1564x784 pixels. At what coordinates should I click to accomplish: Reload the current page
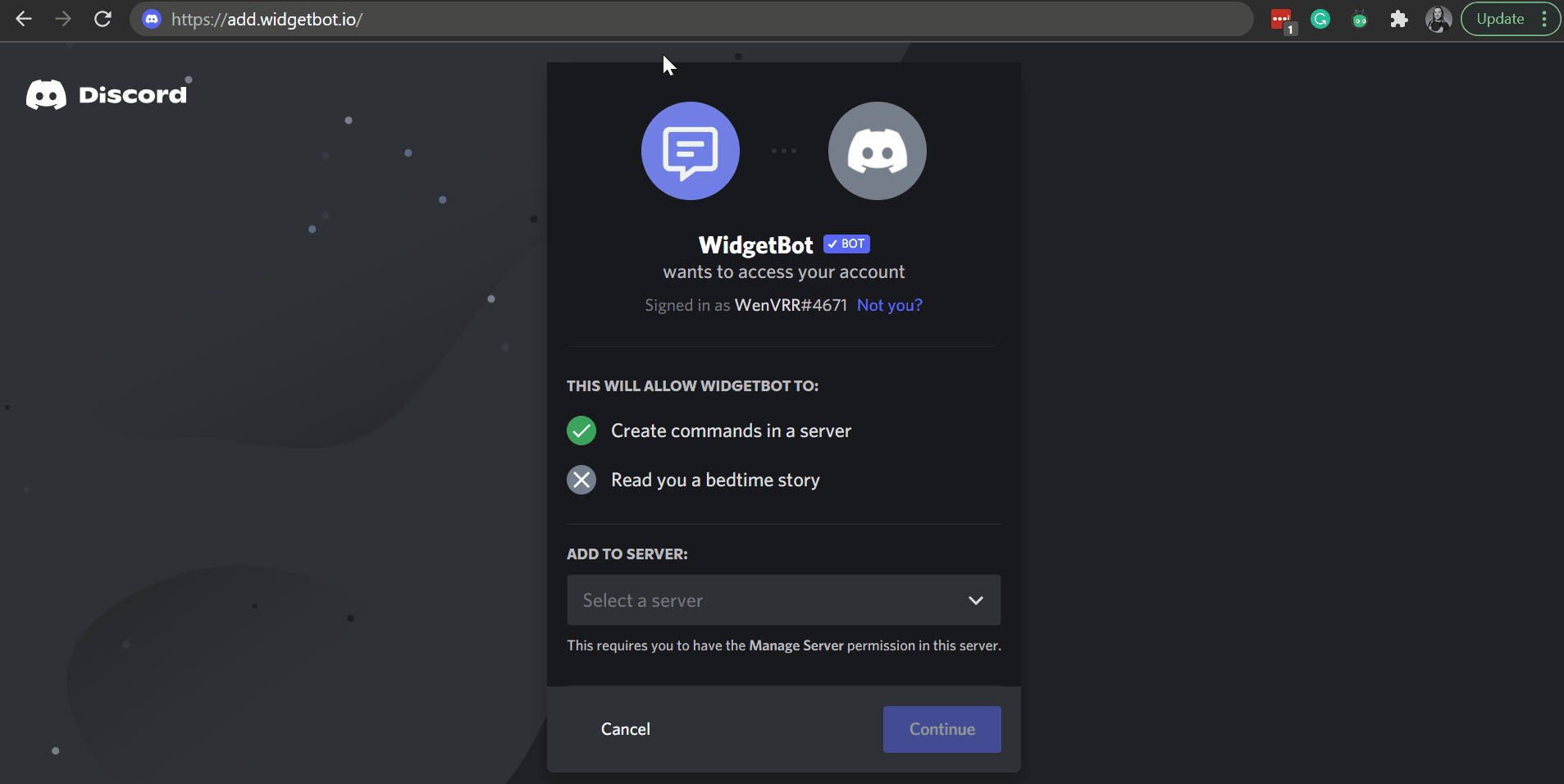coord(103,19)
